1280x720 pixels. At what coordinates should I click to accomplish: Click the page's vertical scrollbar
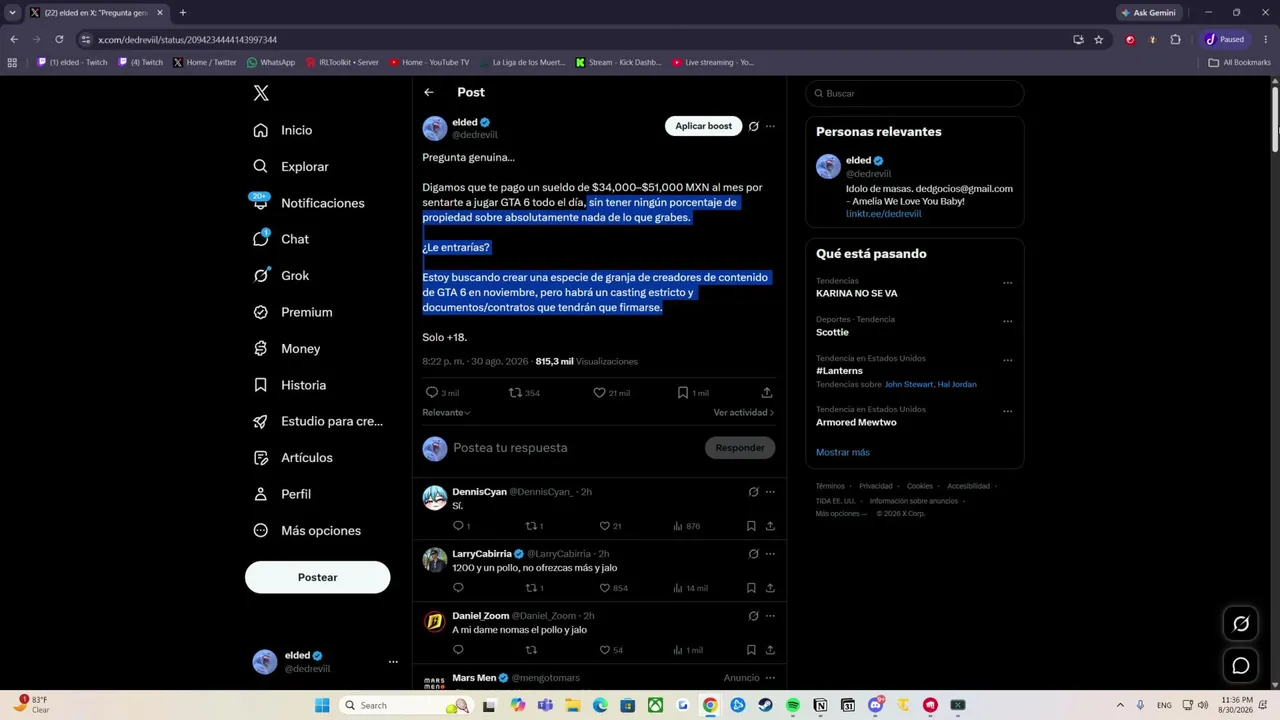tap(1275, 120)
